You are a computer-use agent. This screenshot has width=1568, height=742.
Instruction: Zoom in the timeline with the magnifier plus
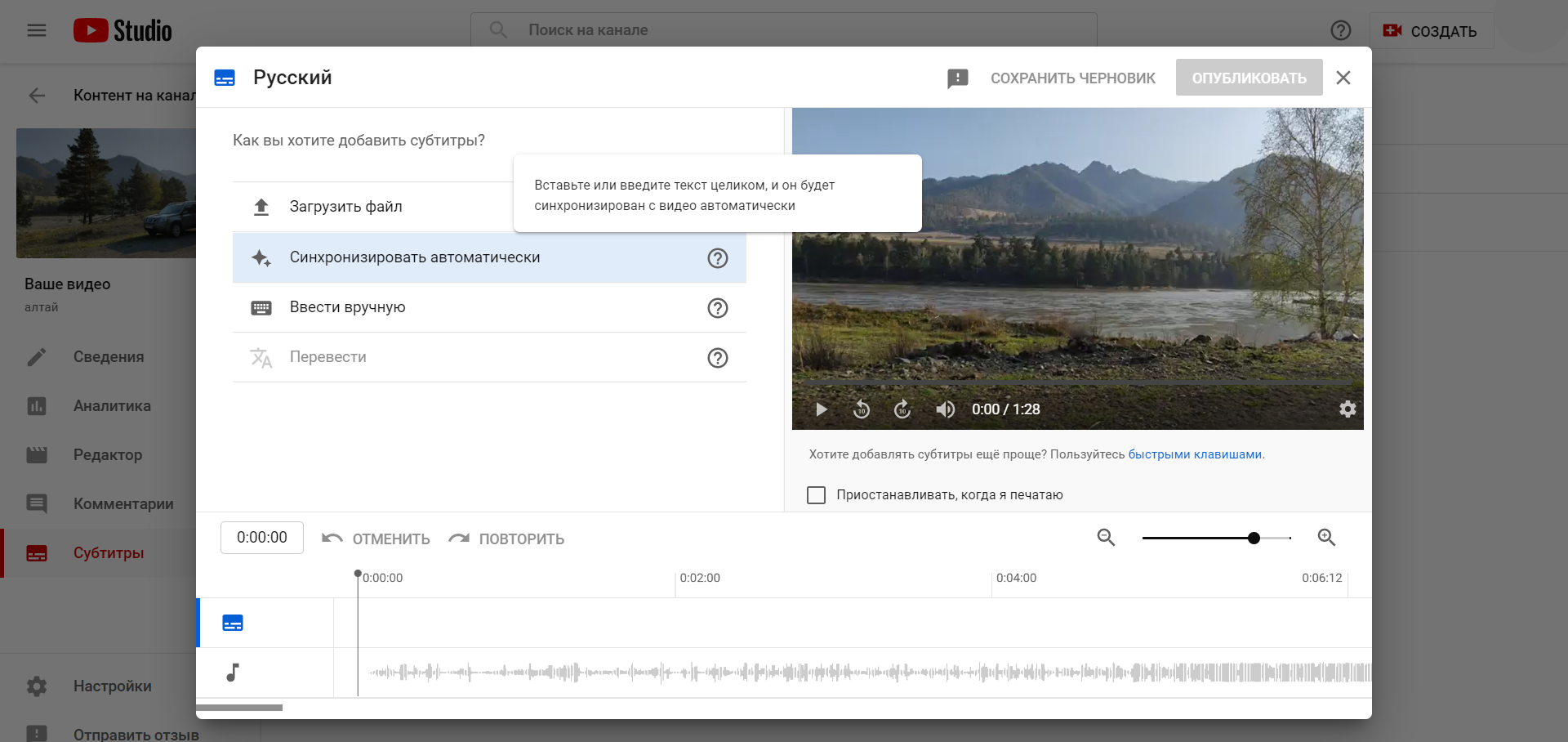tap(1326, 538)
